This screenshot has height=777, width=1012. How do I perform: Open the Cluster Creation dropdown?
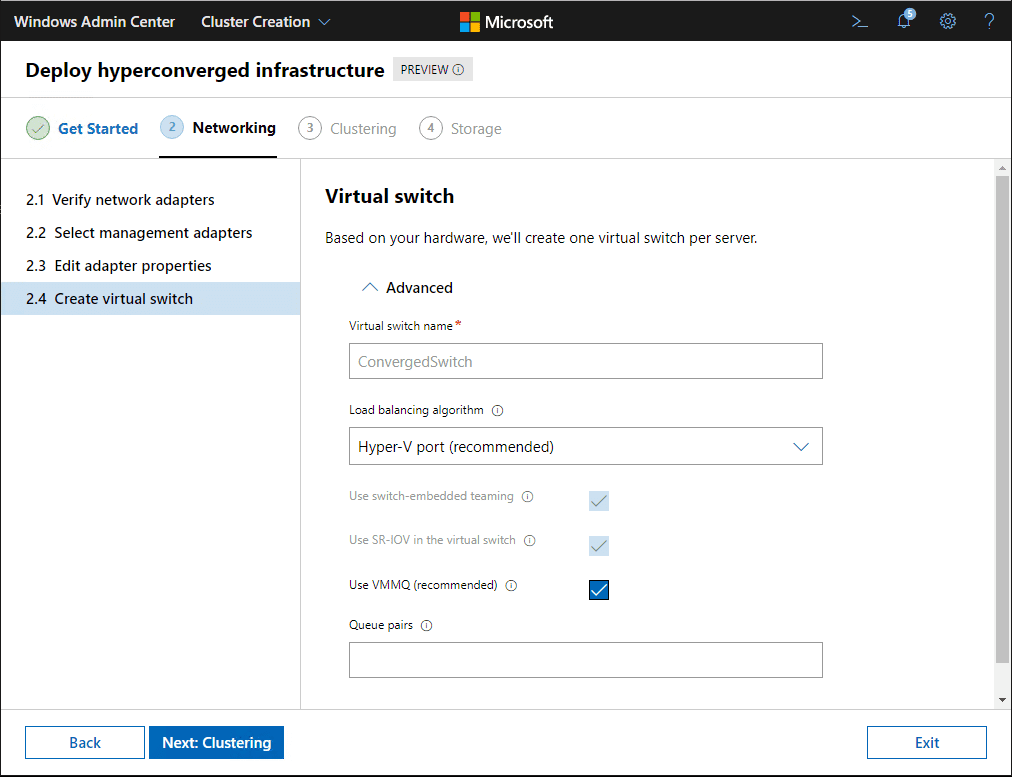tap(264, 21)
